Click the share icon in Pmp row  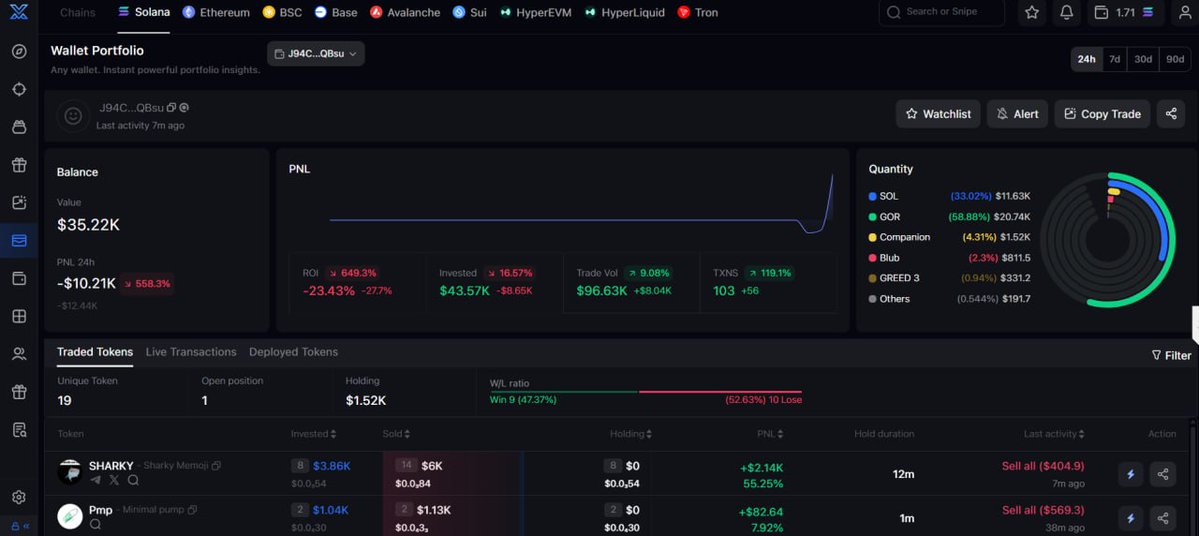pyautogui.click(x=1163, y=518)
